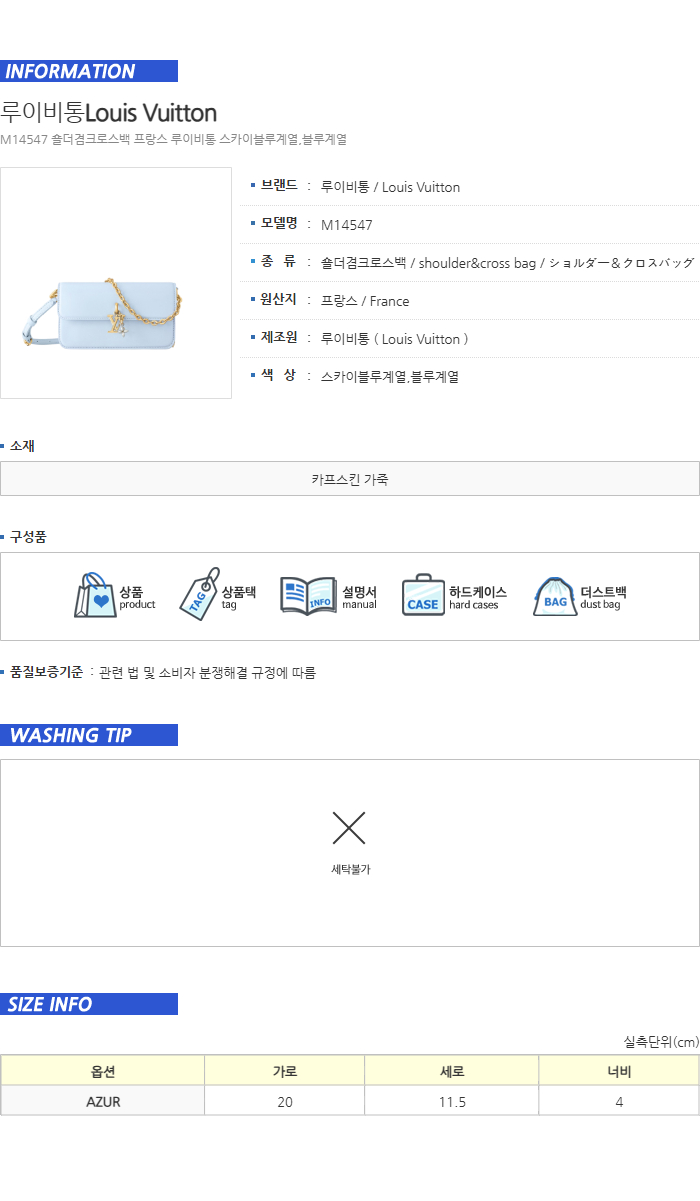
Task: Click the 품질보증기준 label
Action: (x=46, y=673)
